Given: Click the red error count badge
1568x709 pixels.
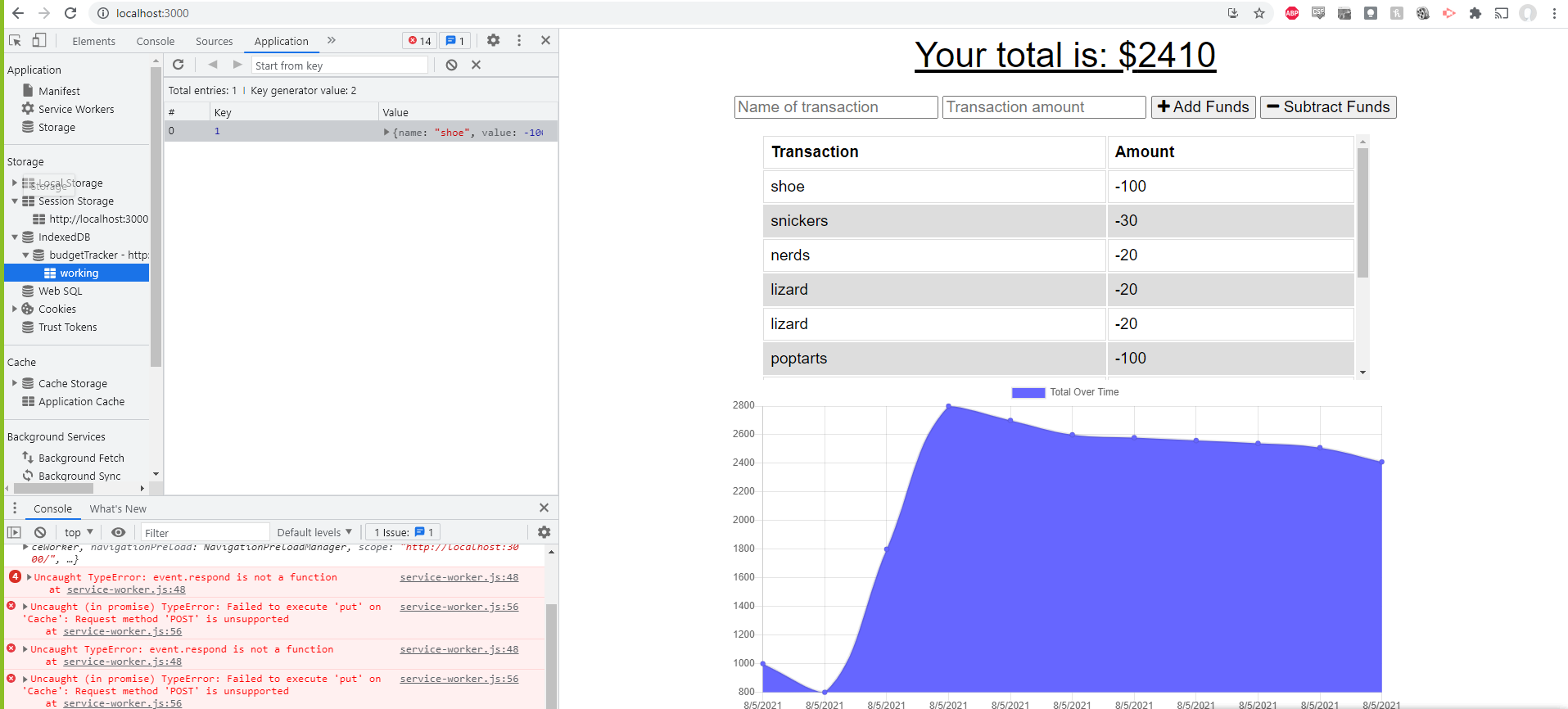Looking at the screenshot, I should click(420, 41).
